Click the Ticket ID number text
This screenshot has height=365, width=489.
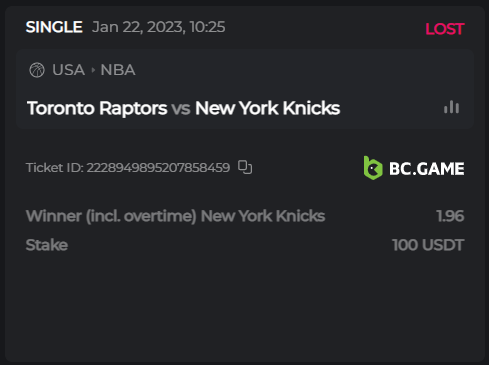click(158, 168)
